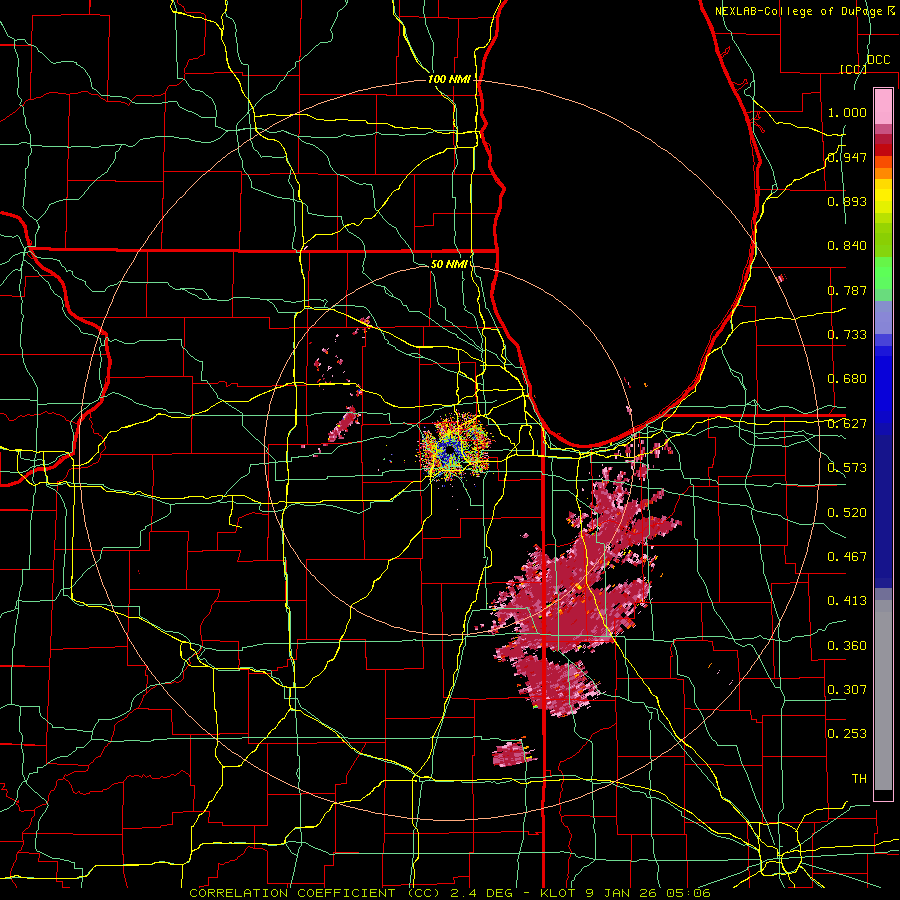
Task: Click the 0.467 scale value
Action: [x=847, y=557]
